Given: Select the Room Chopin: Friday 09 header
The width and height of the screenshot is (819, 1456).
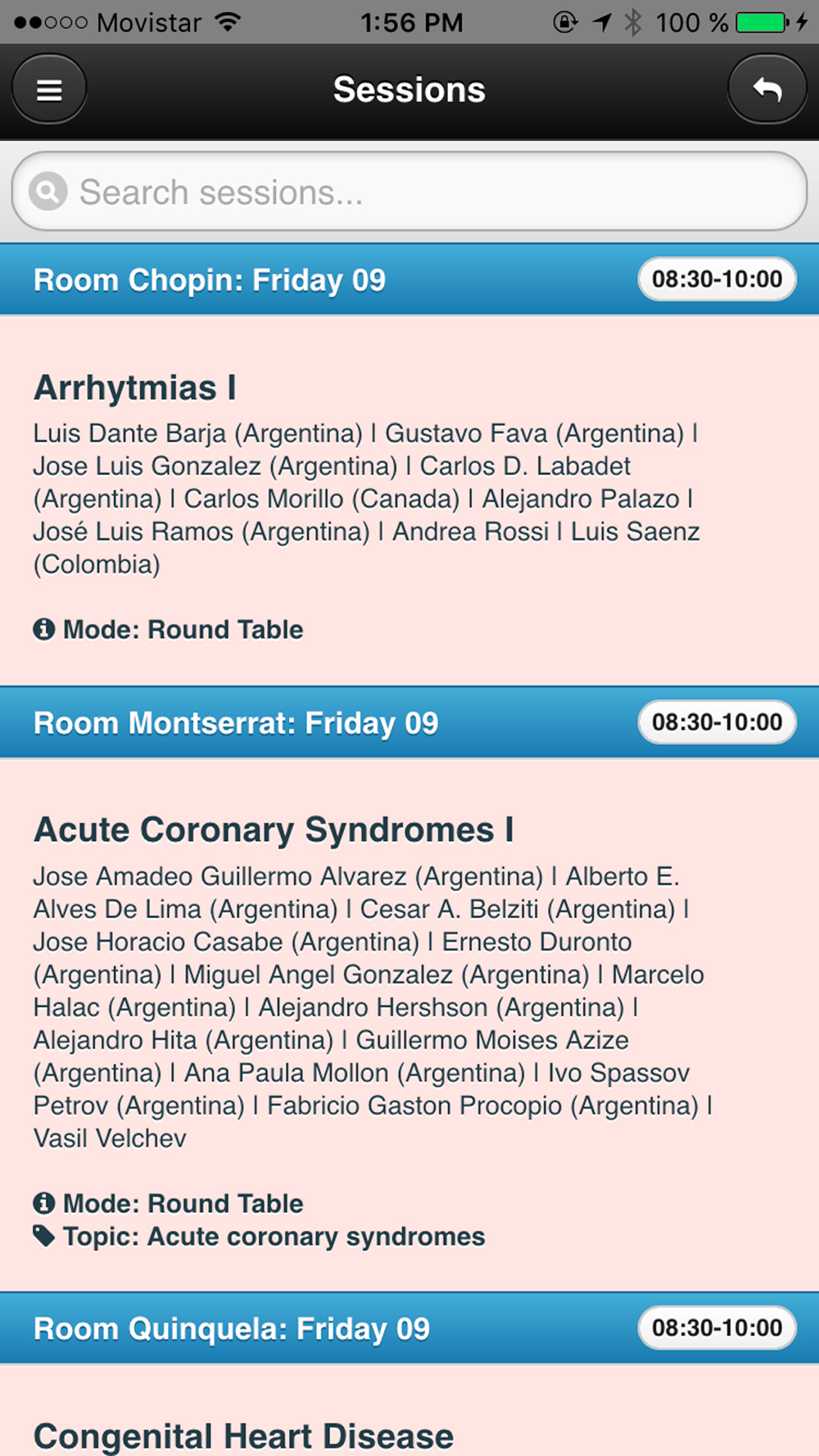Looking at the screenshot, I should 210,280.
